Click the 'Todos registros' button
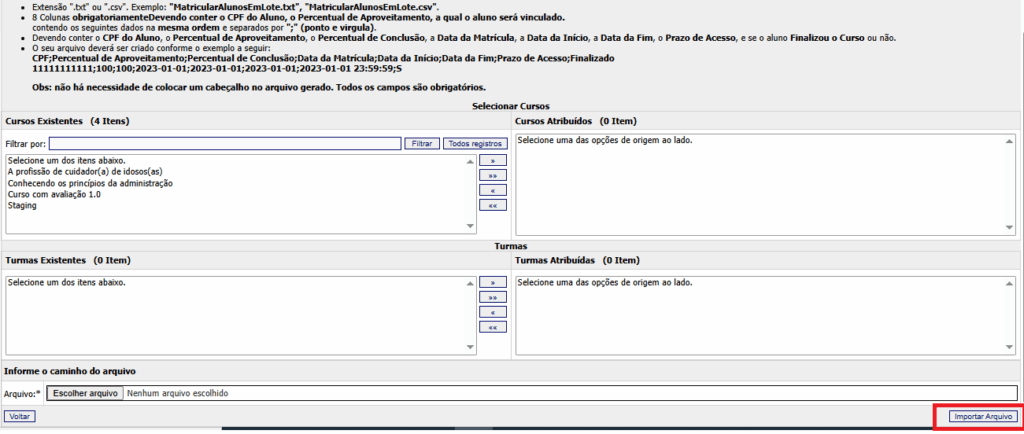1024x434 pixels. pyautogui.click(x=475, y=144)
